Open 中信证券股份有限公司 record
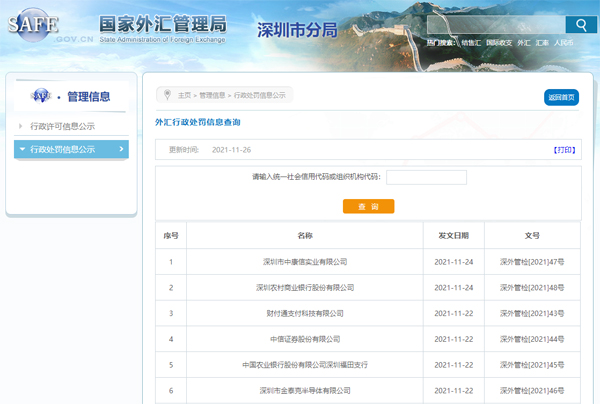The height and width of the screenshot is (404, 600). click(304, 340)
